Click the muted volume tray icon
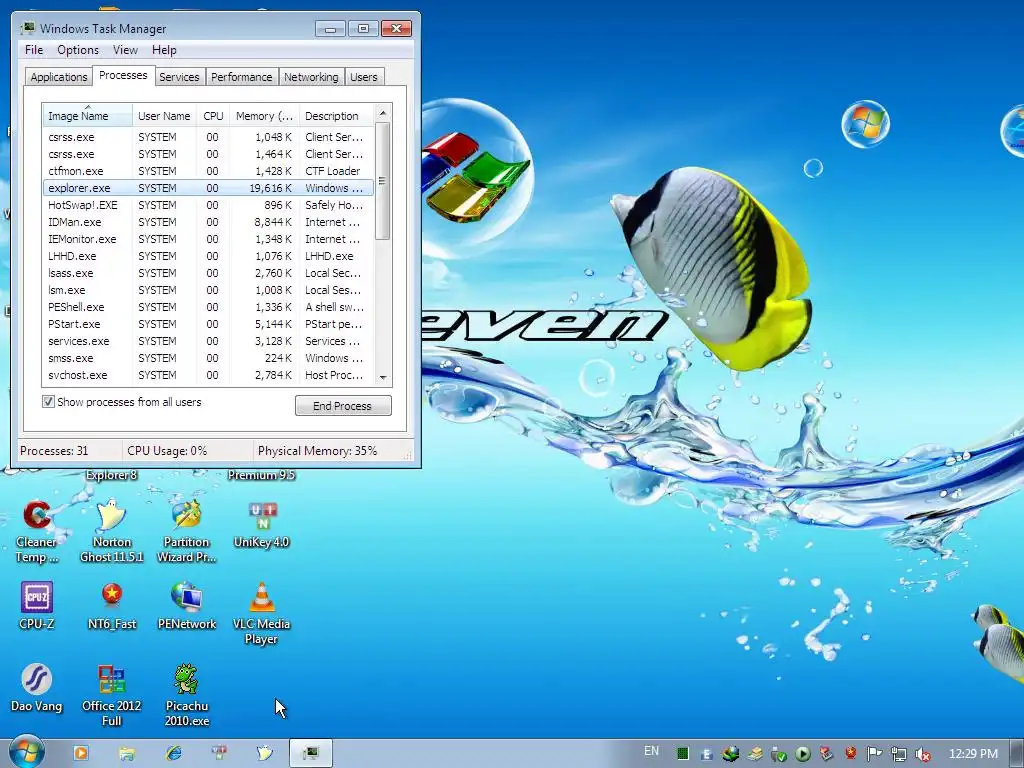 (x=923, y=754)
